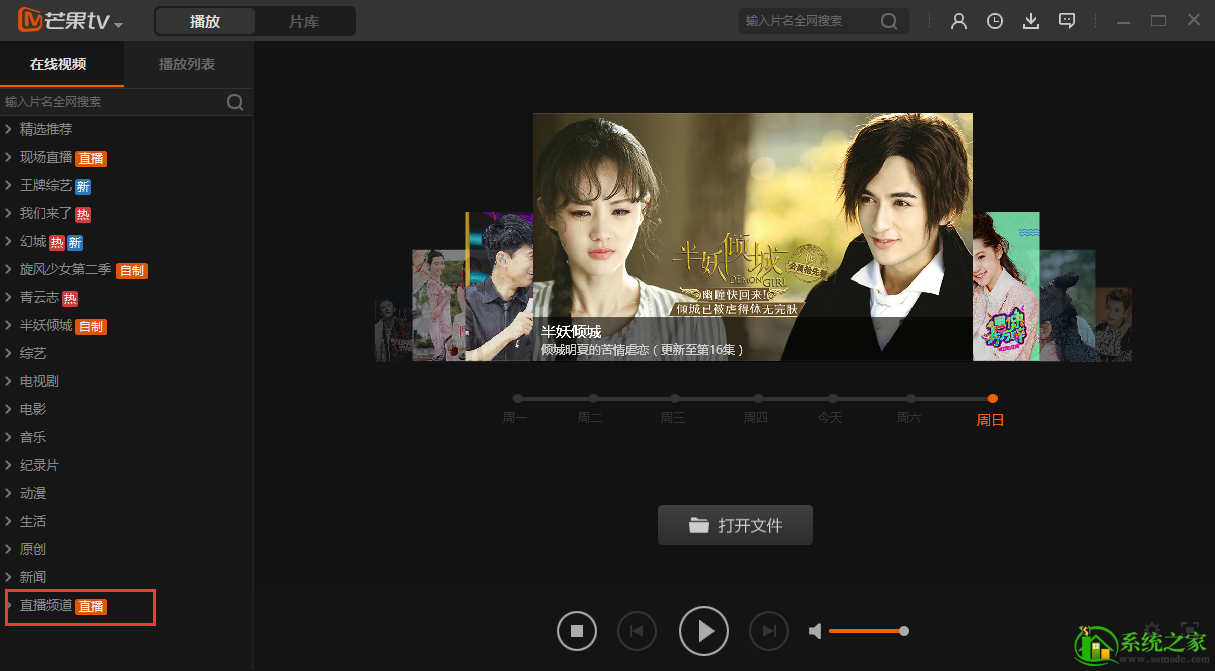Viewport: 1215px width, 671px height.
Task: Click the top bar search magnifier icon
Action: [889, 21]
